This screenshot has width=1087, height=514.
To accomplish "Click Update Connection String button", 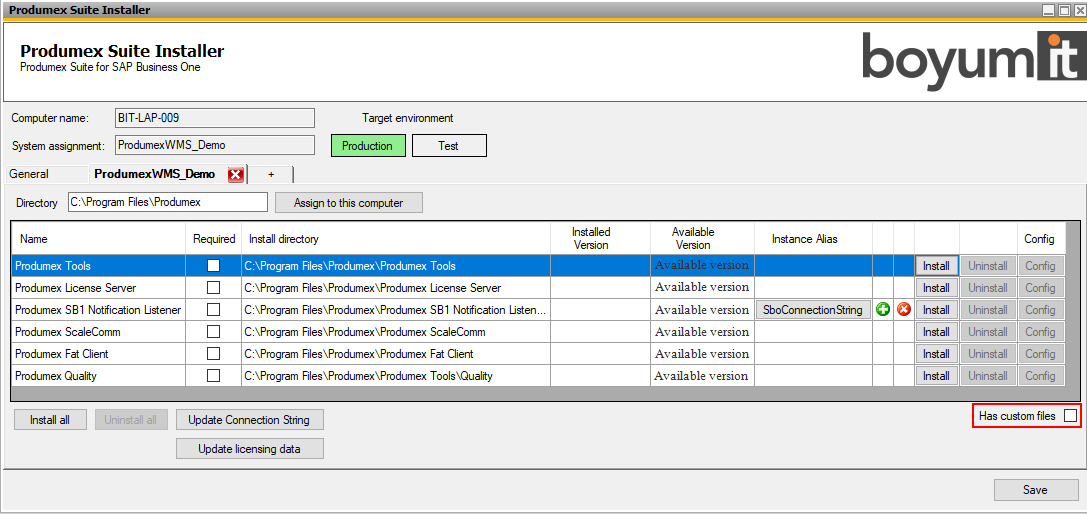I will (249, 420).
